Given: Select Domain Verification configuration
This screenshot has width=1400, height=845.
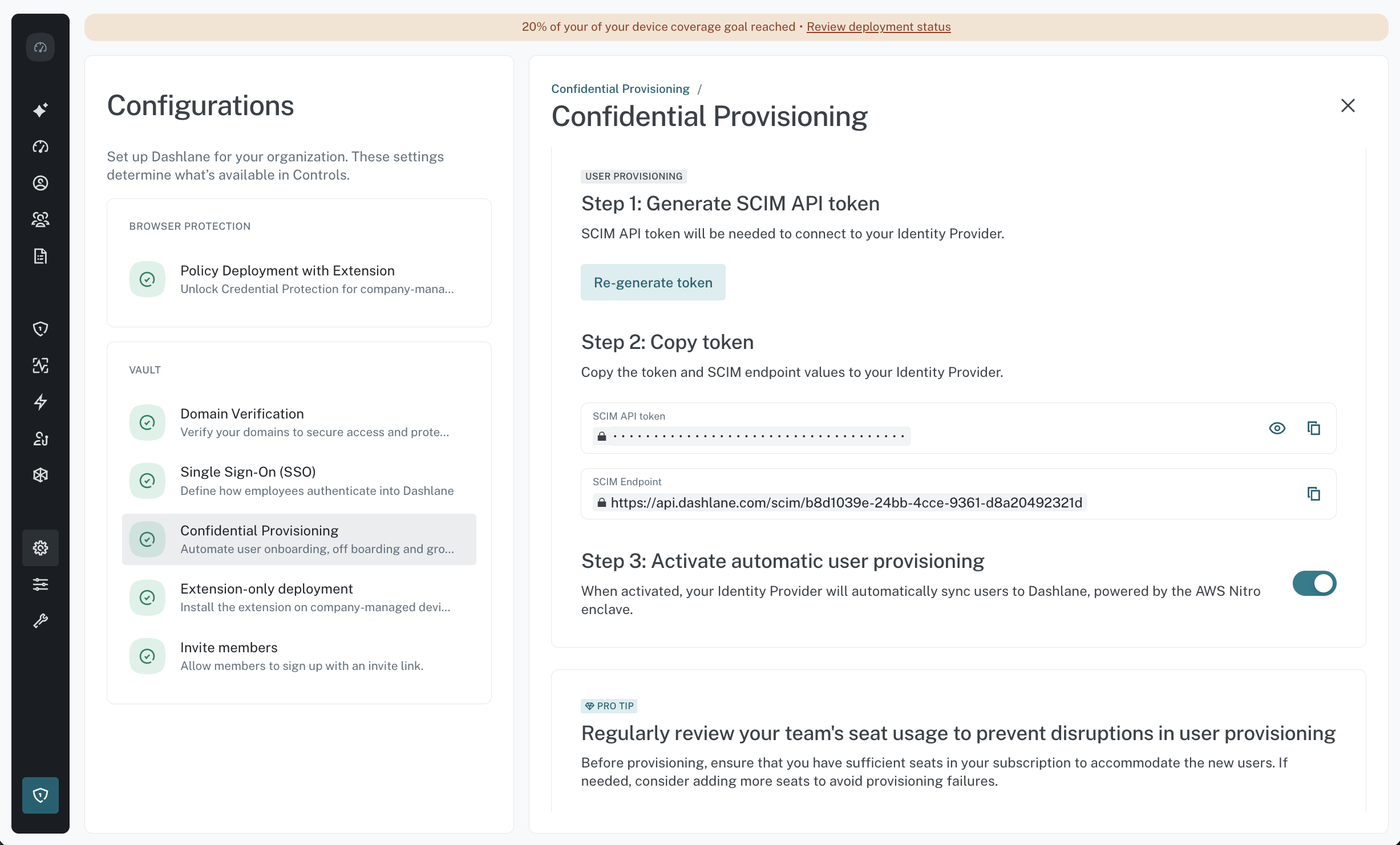Looking at the screenshot, I should (299, 422).
